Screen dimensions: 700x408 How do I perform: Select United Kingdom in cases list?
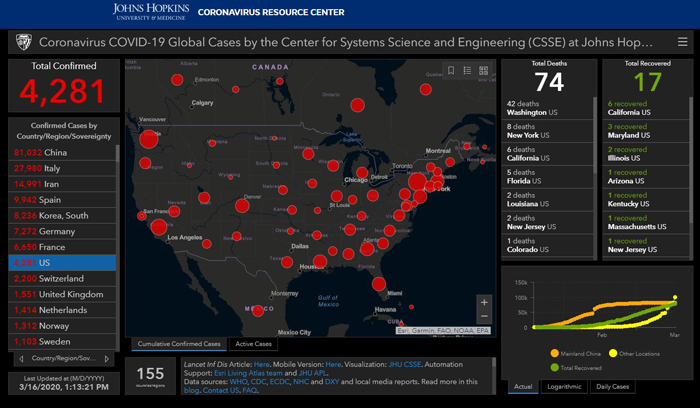[62, 294]
